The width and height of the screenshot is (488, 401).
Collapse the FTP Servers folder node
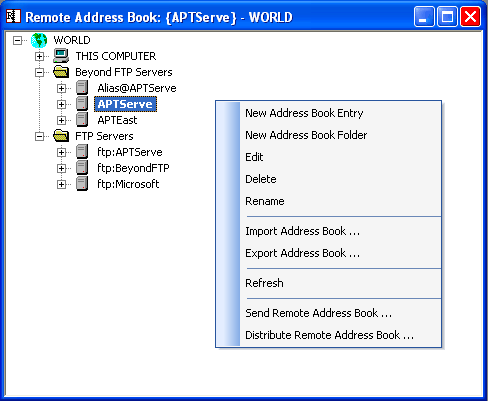(39, 137)
